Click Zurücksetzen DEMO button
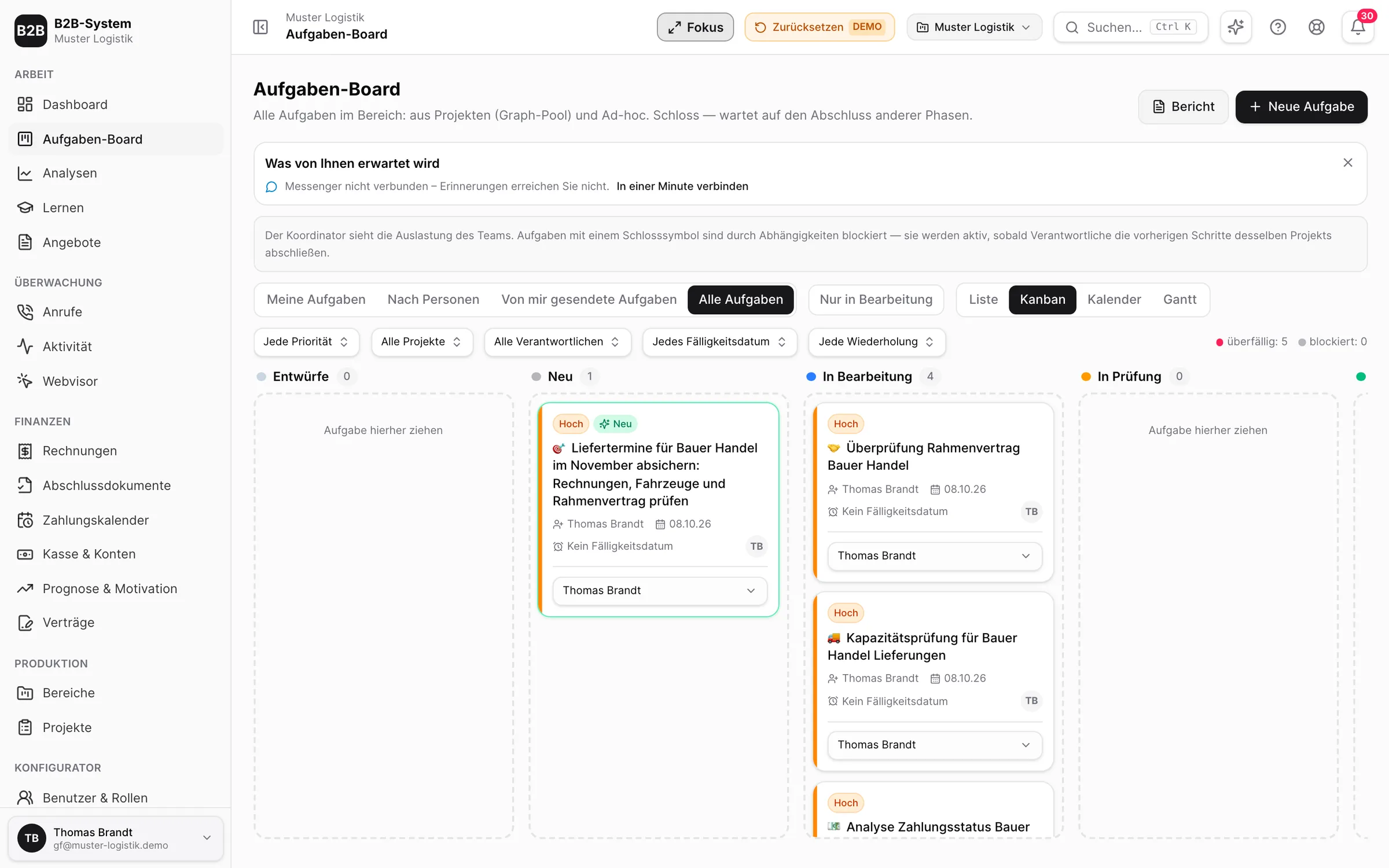Image resolution: width=1389 pixels, height=868 pixels. point(820,27)
